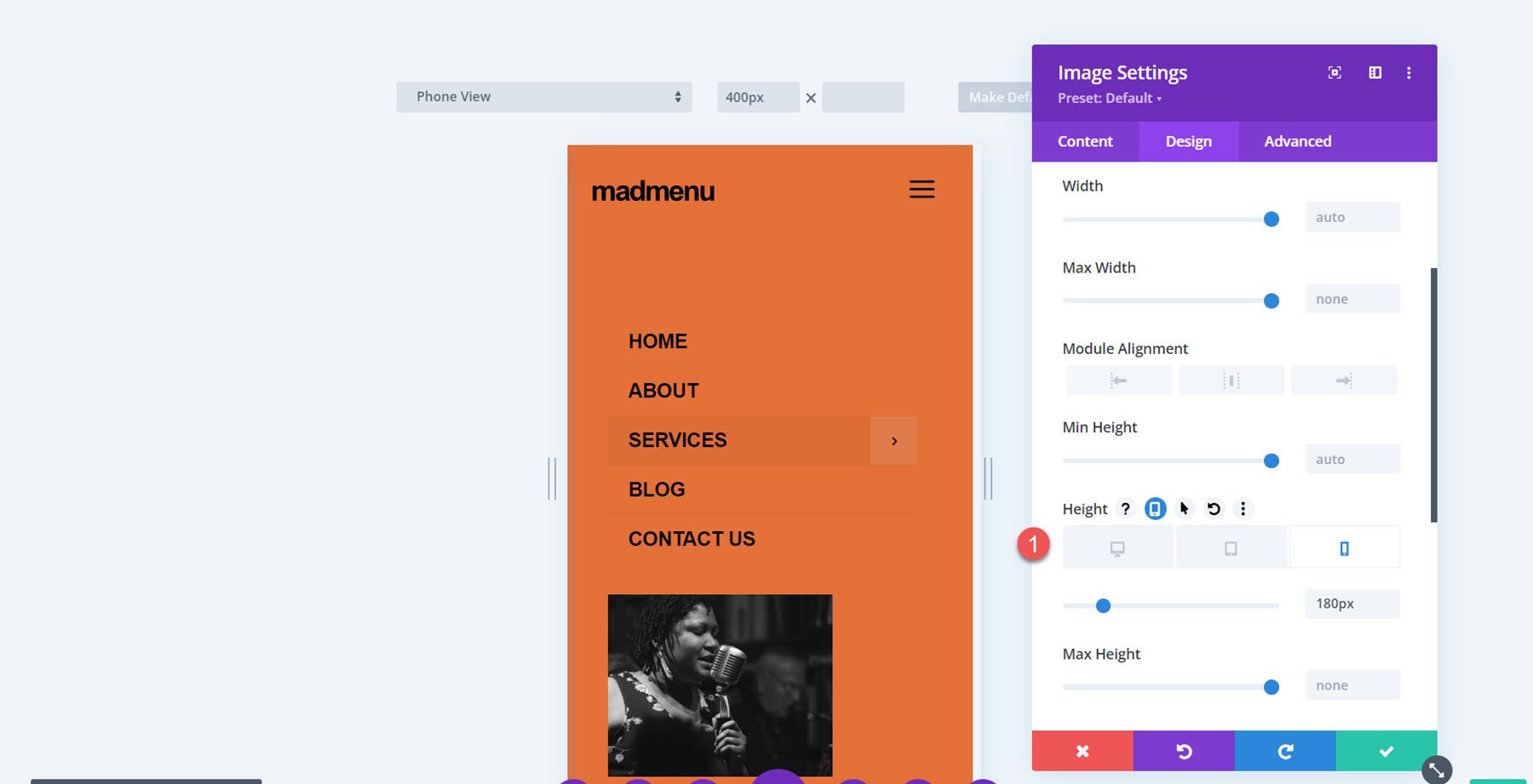Open the Phone View dropdown
Screen dimensions: 1533x784
coord(544,96)
